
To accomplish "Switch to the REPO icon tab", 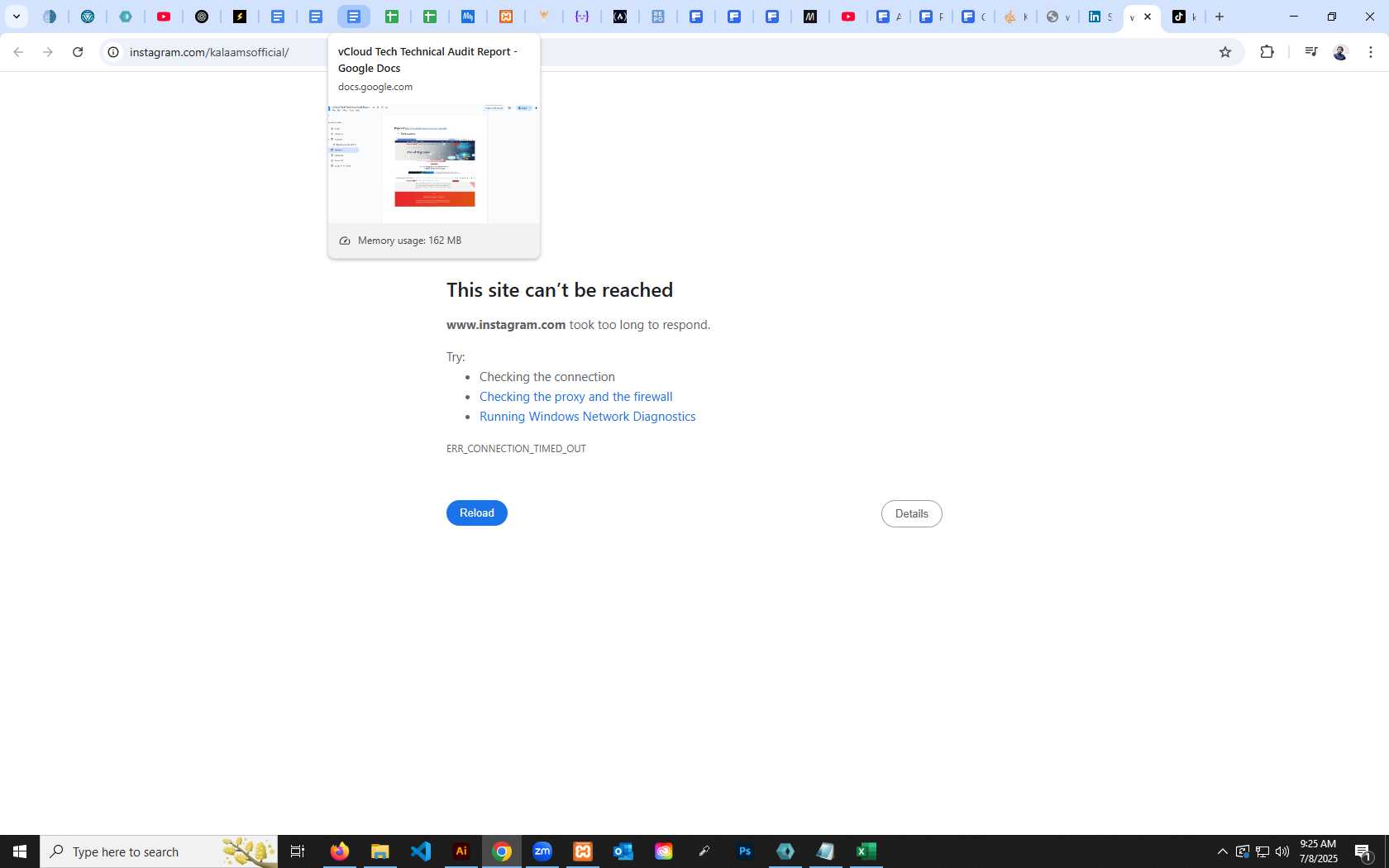I will (658, 17).
